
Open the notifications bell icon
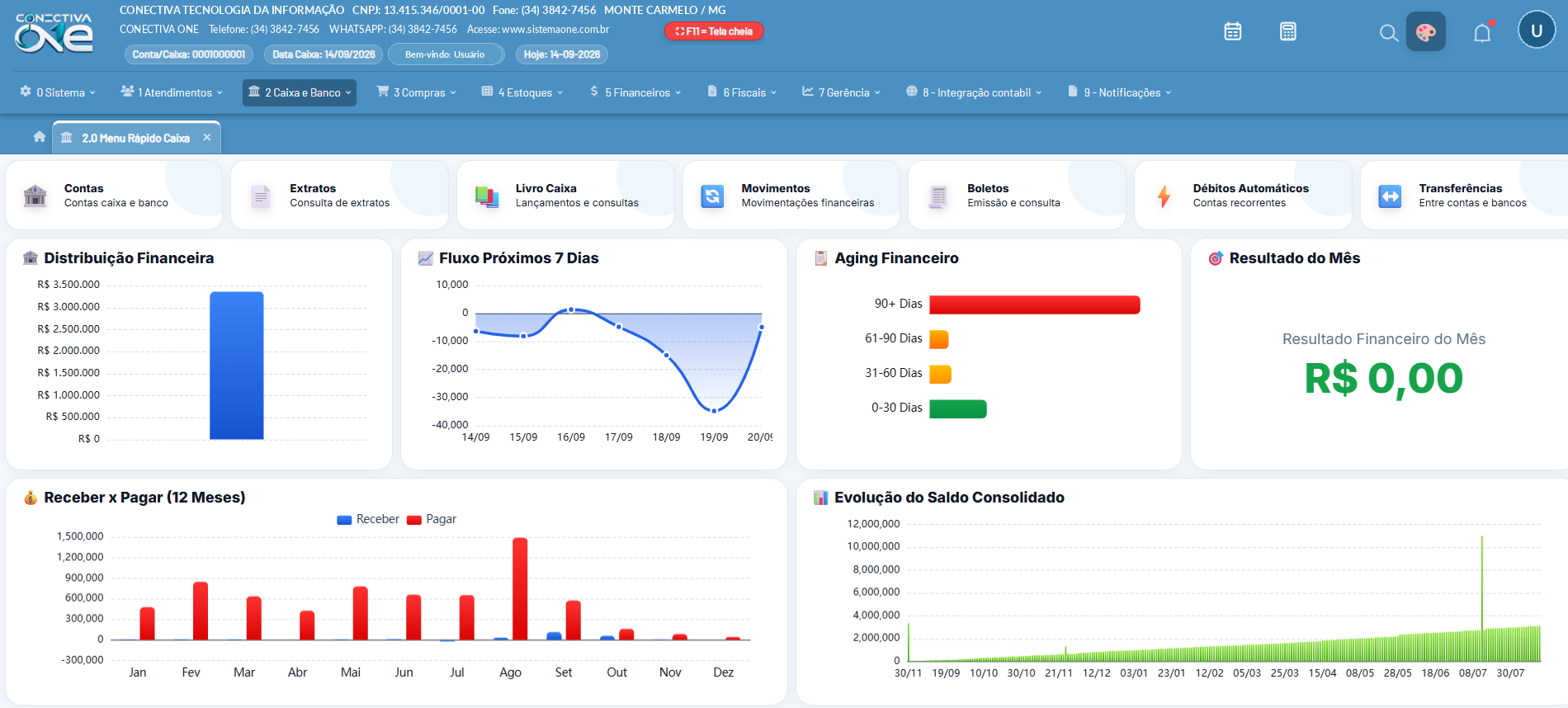pos(1483,33)
